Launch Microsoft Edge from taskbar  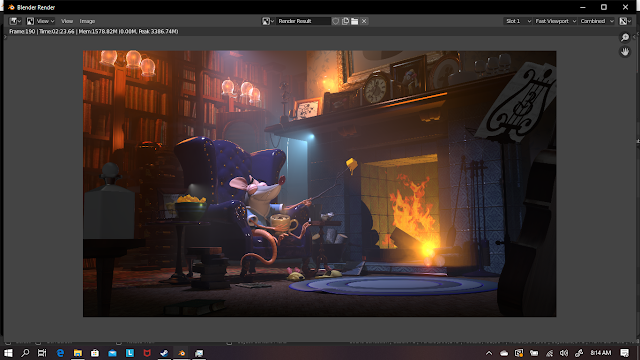click(60, 353)
